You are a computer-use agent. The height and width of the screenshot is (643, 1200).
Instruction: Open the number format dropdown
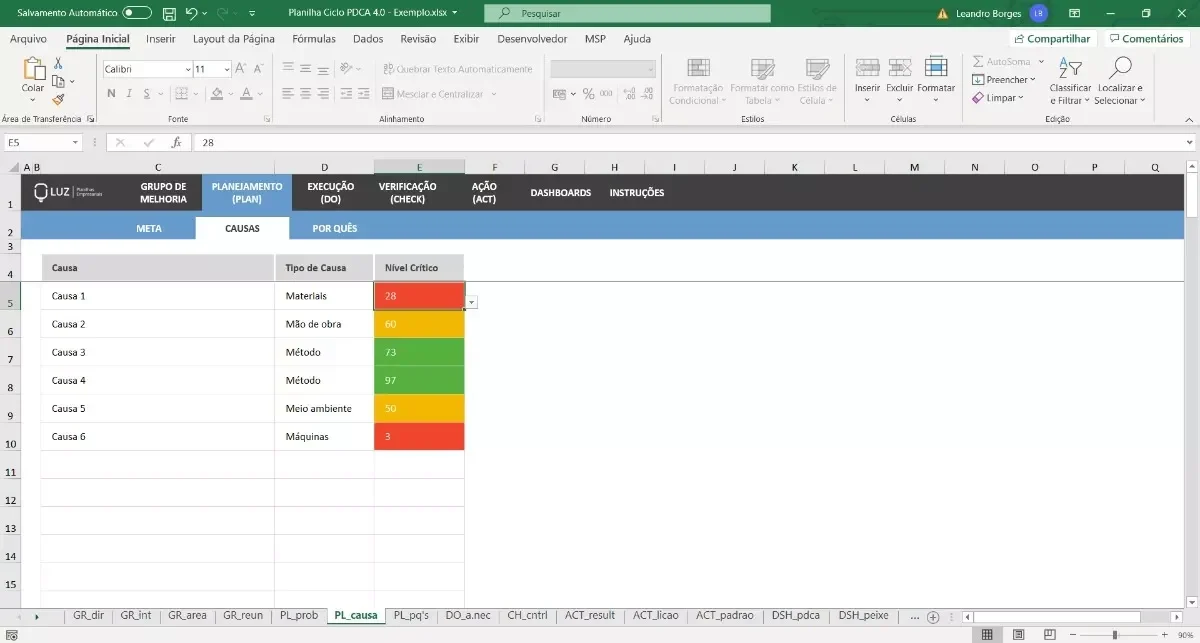tap(651, 69)
